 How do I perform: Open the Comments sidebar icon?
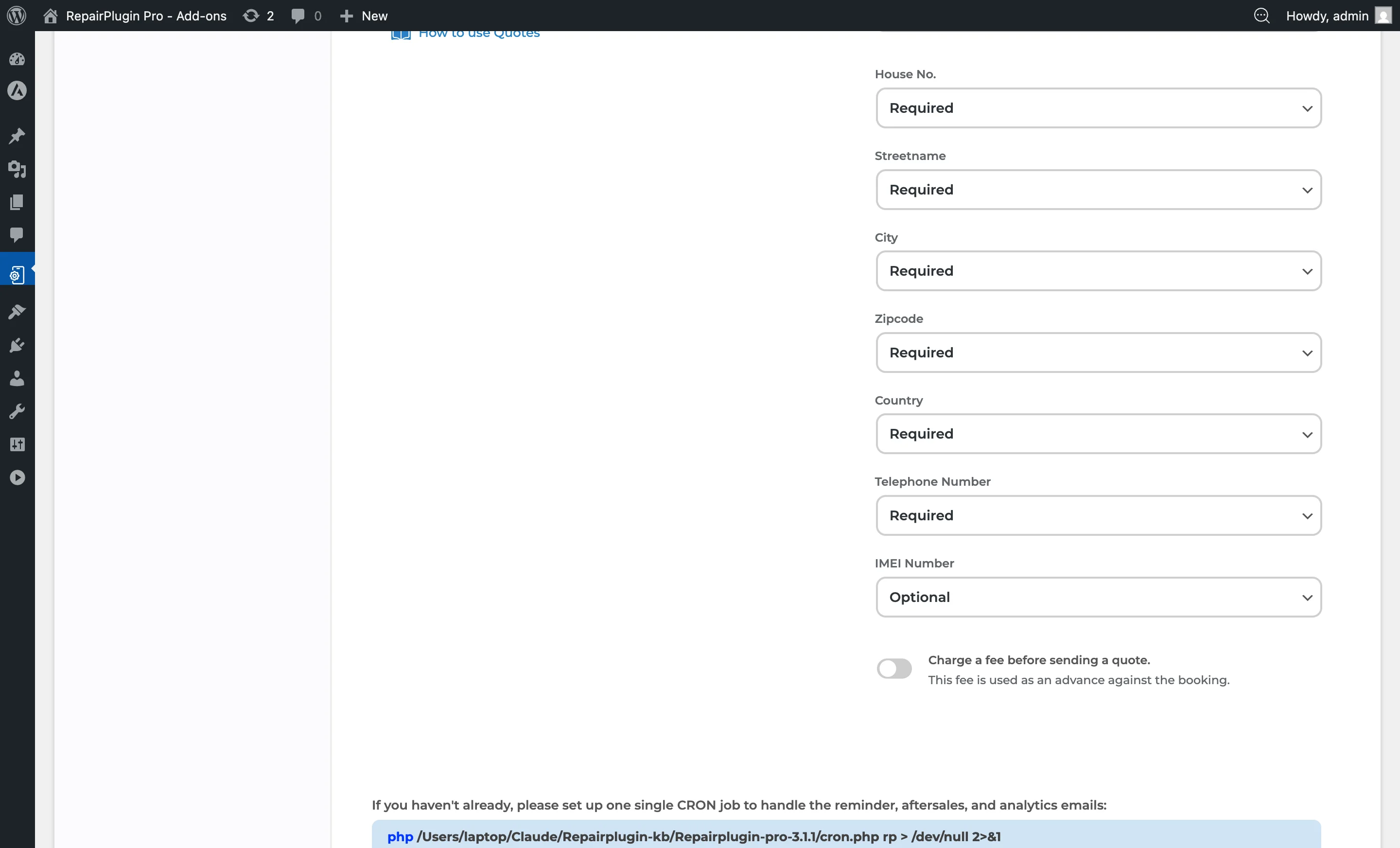(17, 234)
